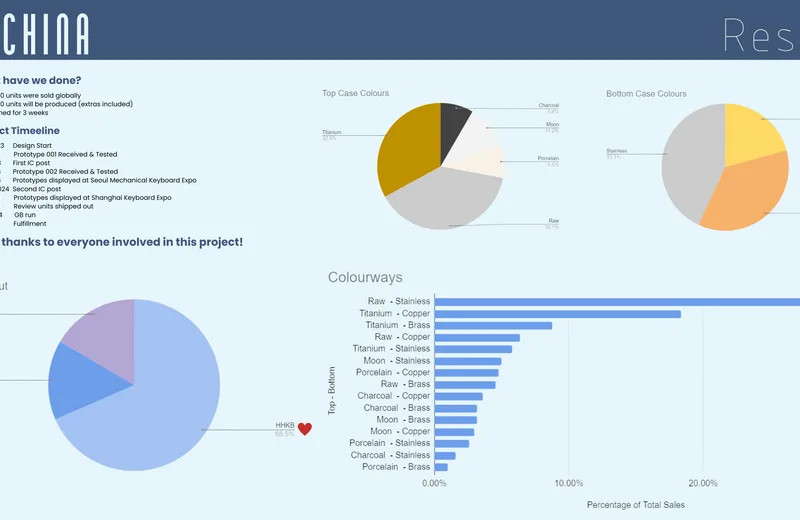
Task: Click the Porcelain - Copper bar
Action: click(466, 373)
